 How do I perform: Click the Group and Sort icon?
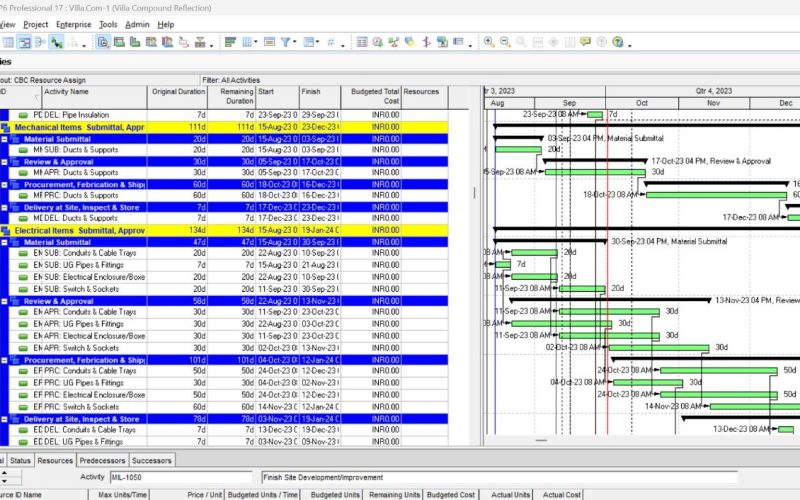(x=309, y=42)
